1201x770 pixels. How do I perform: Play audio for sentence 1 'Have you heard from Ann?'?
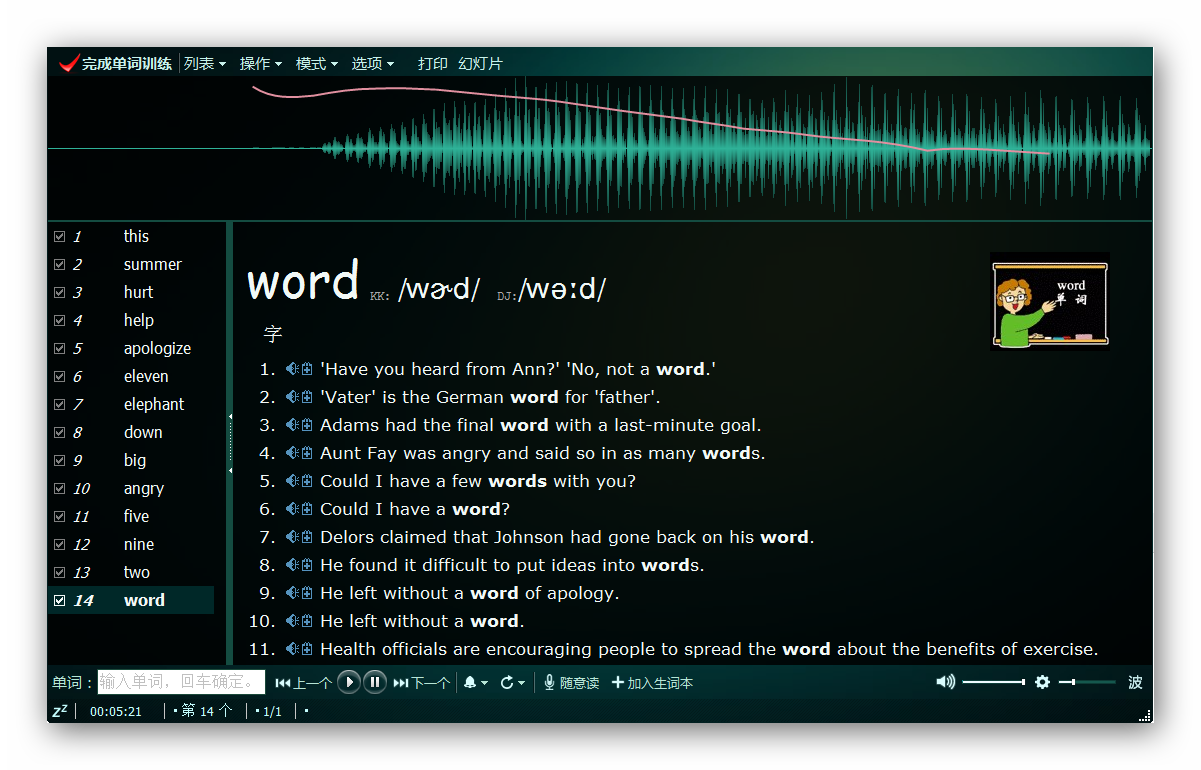coord(291,369)
